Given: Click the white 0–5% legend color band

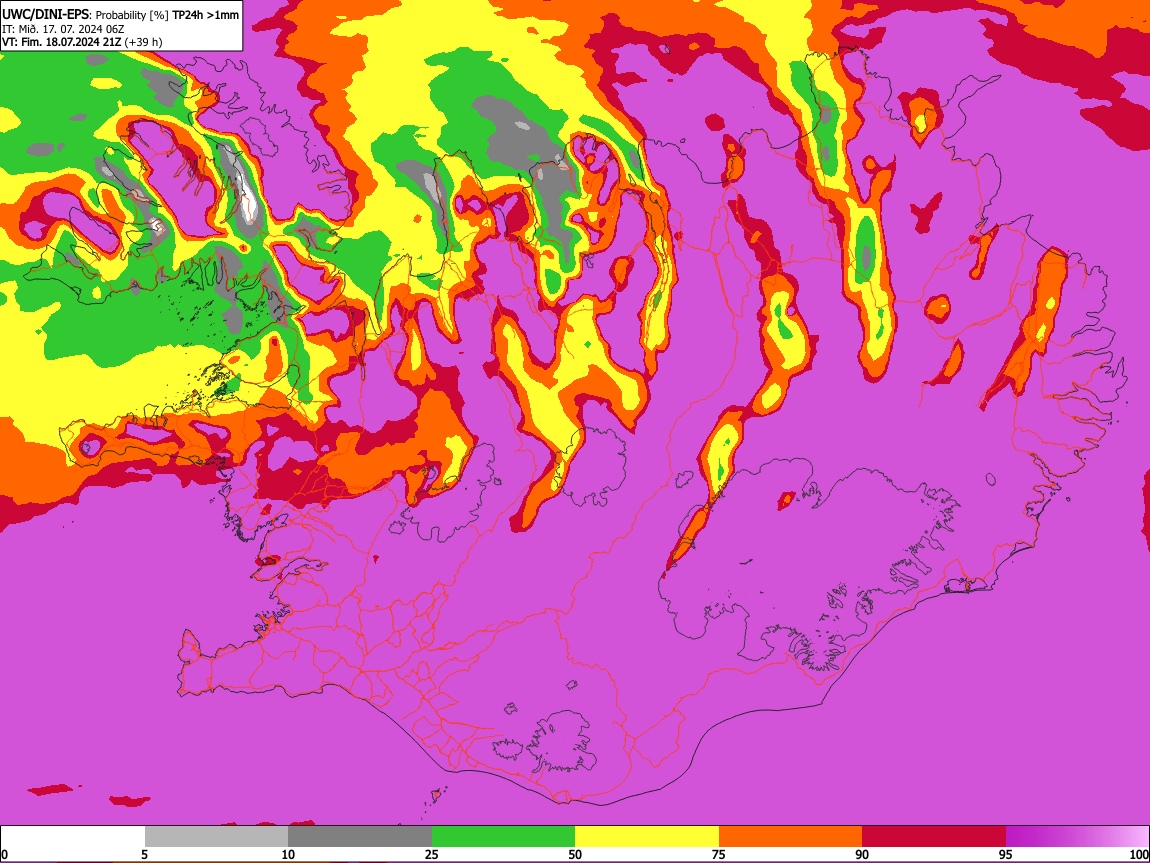Looking at the screenshot, I should point(73,837).
